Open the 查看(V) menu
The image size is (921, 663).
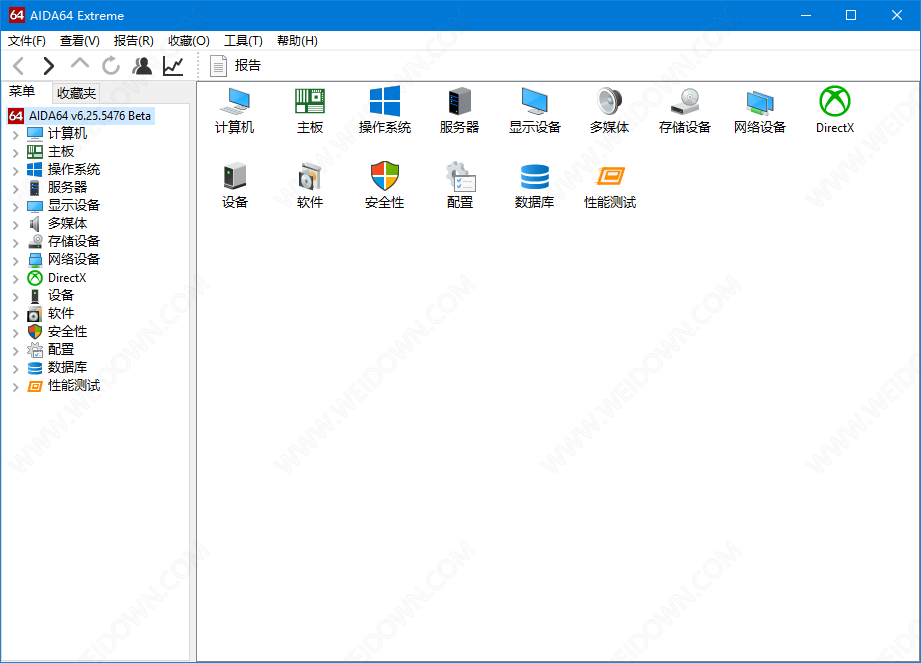(x=80, y=41)
